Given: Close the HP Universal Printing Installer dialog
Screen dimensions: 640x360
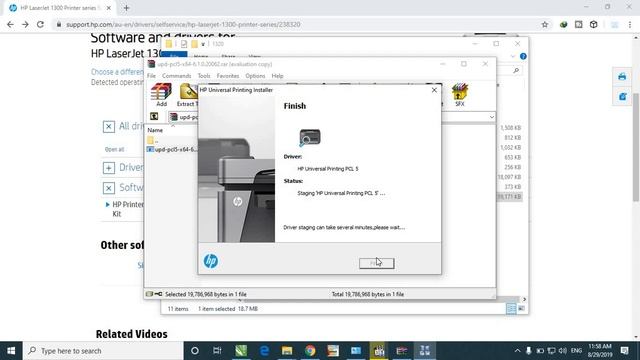Looking at the screenshot, I should [434, 90].
